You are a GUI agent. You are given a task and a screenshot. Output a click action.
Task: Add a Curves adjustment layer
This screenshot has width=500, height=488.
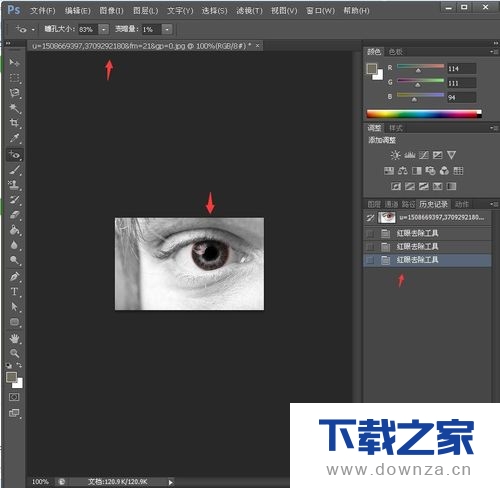click(x=424, y=155)
